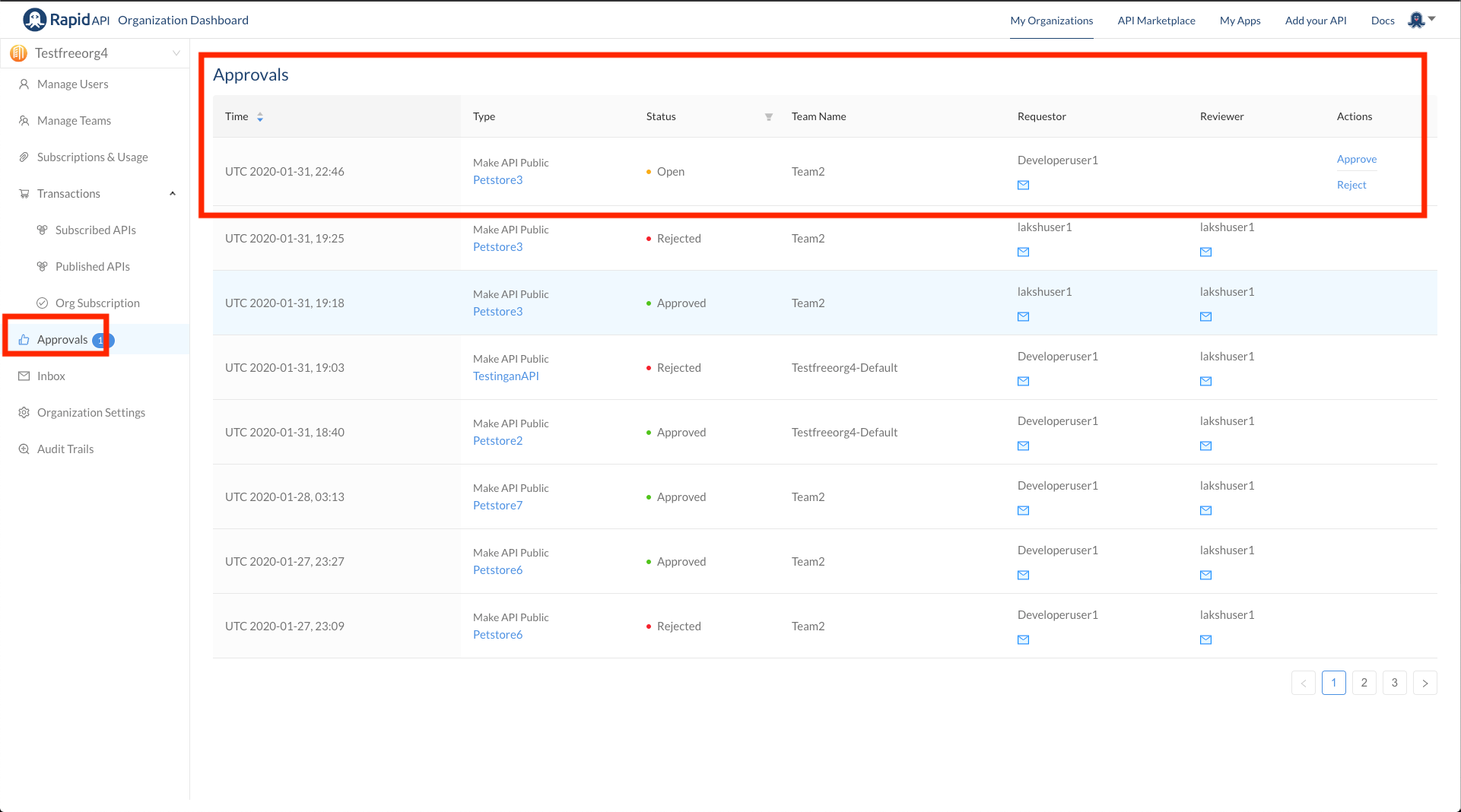The height and width of the screenshot is (812, 1461).
Task: Click the Published APIs icon
Action: [43, 267]
